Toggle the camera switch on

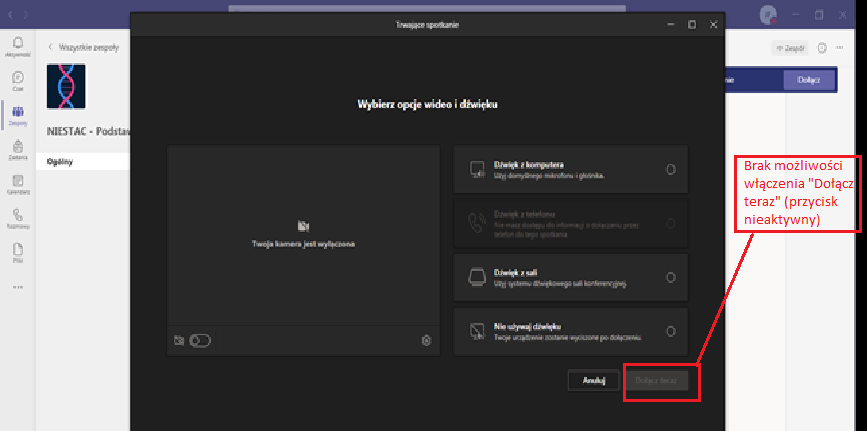[200, 341]
